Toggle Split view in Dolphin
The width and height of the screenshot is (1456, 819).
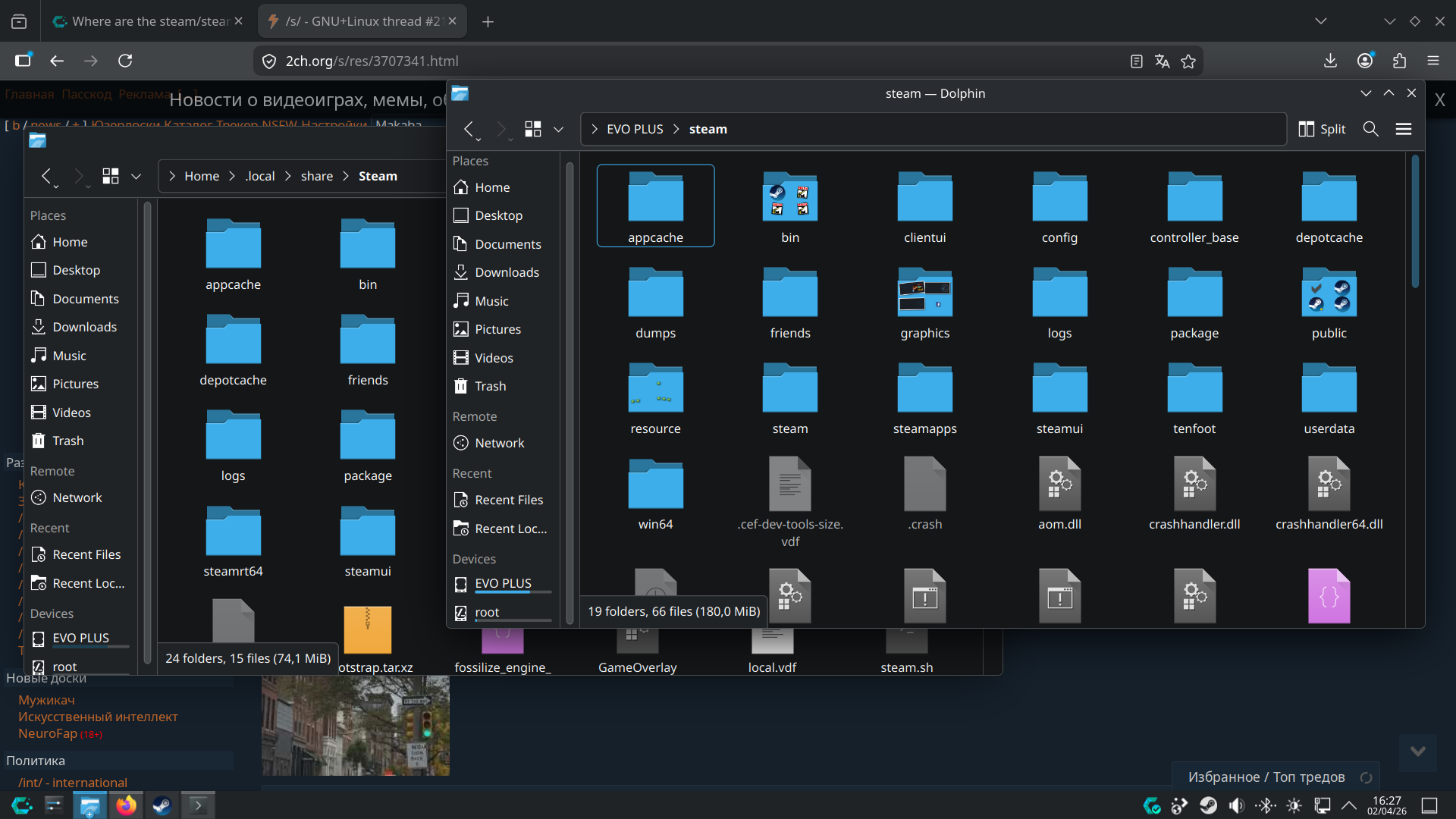tap(1322, 129)
